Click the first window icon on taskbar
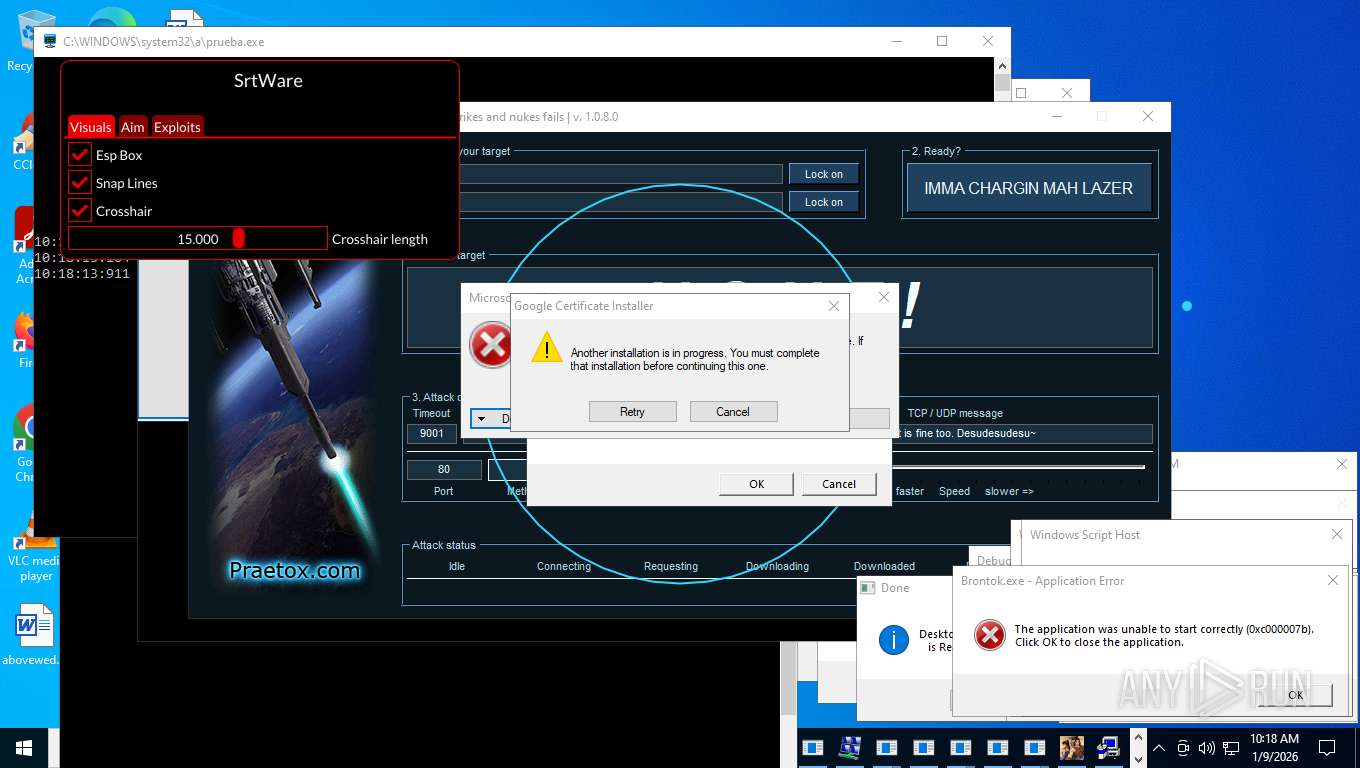 click(813, 747)
